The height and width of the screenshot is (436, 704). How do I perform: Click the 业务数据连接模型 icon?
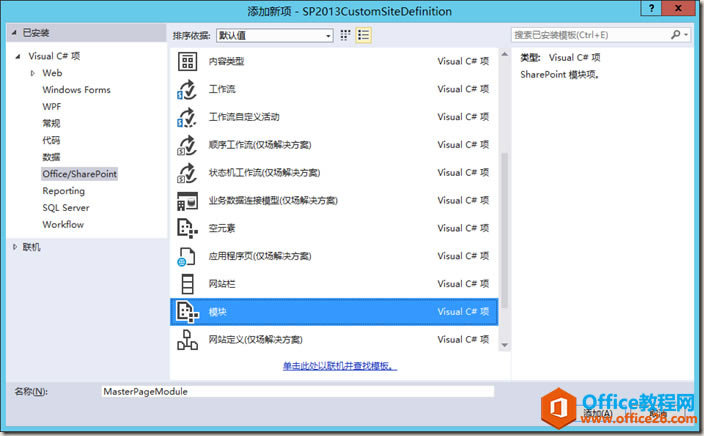click(187, 201)
